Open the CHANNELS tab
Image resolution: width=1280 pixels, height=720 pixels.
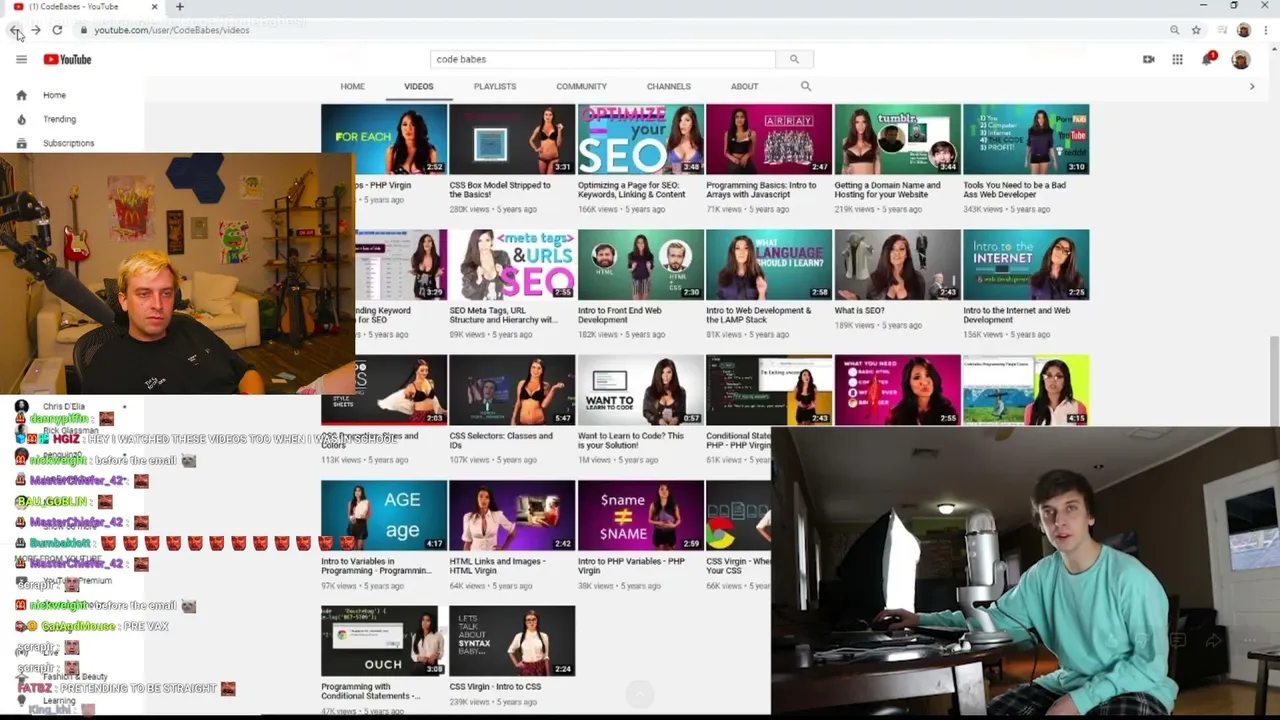coord(669,87)
